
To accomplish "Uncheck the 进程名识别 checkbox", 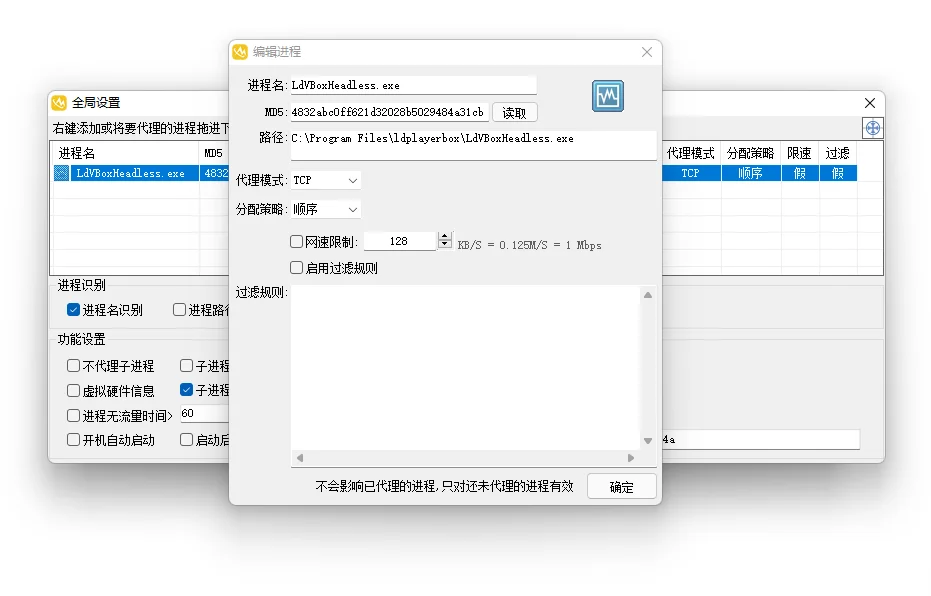I will (73, 309).
